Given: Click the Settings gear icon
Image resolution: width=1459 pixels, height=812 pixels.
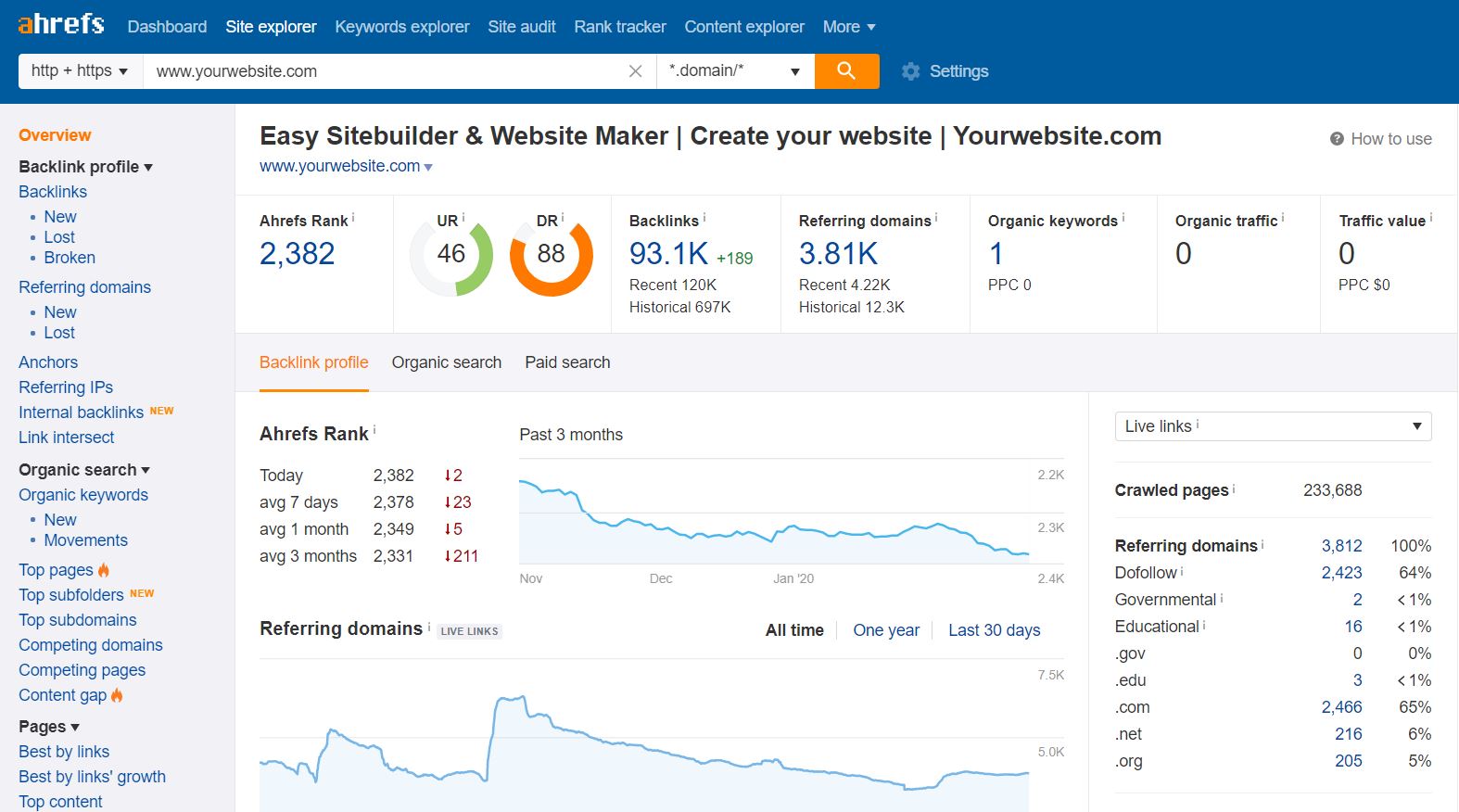Looking at the screenshot, I should 910,71.
